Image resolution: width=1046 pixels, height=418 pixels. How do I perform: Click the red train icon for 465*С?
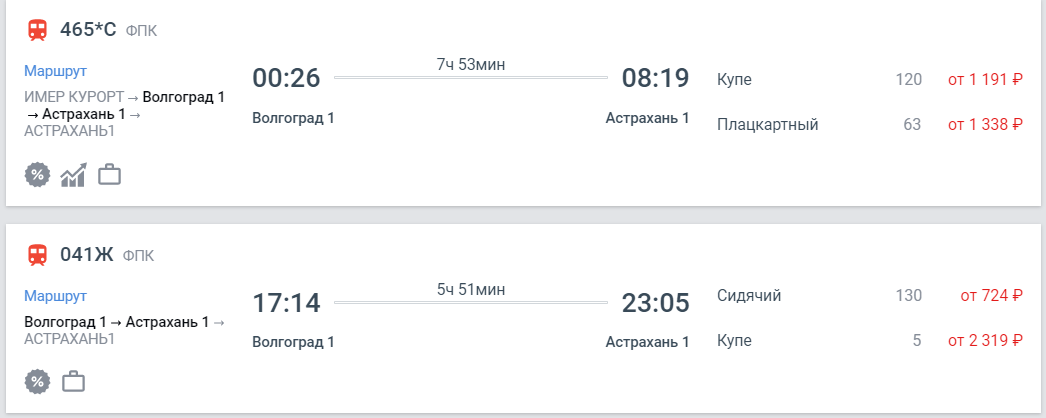37,30
